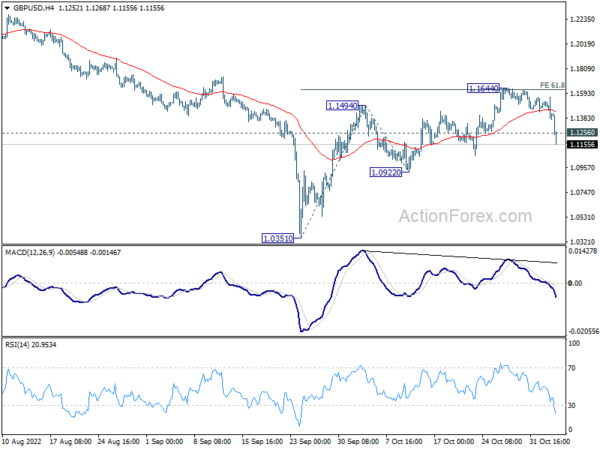This screenshot has width=600, height=450.
Task: Click the 1.15930 price axis value
Action: pyautogui.click(x=582, y=94)
